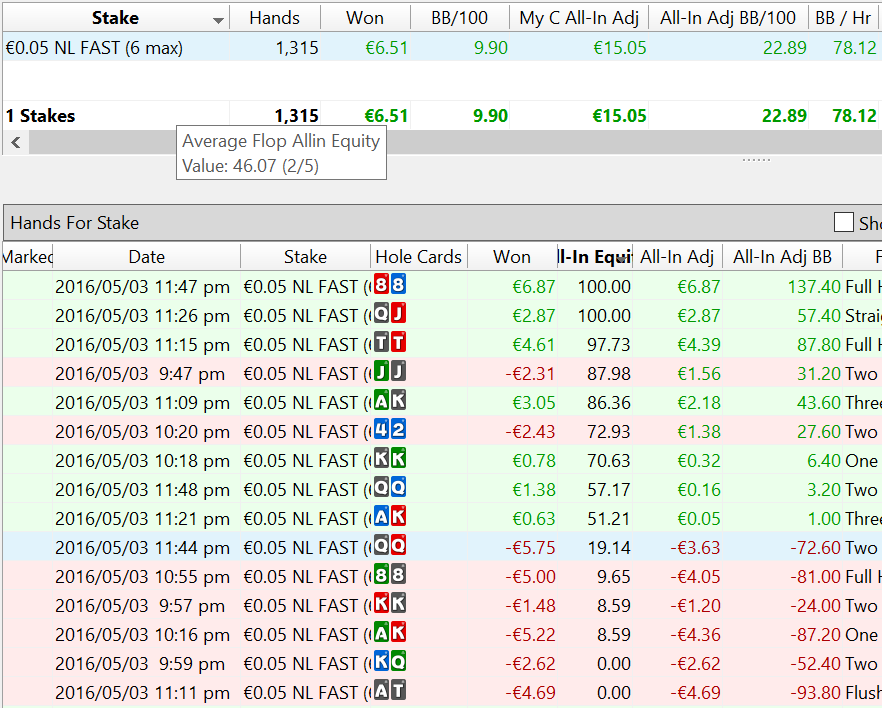Screen dimensions: 882x708
Task: Click the Hole Cards column header
Action: 418,257
